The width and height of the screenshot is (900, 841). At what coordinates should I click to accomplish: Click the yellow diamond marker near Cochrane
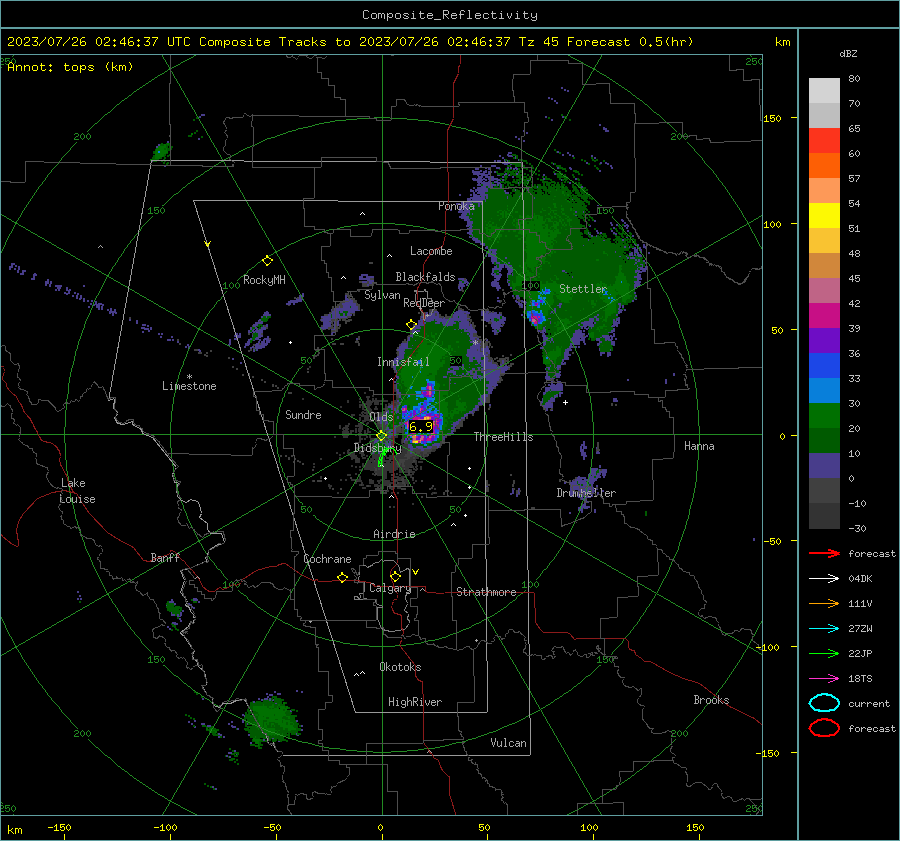coord(343,577)
